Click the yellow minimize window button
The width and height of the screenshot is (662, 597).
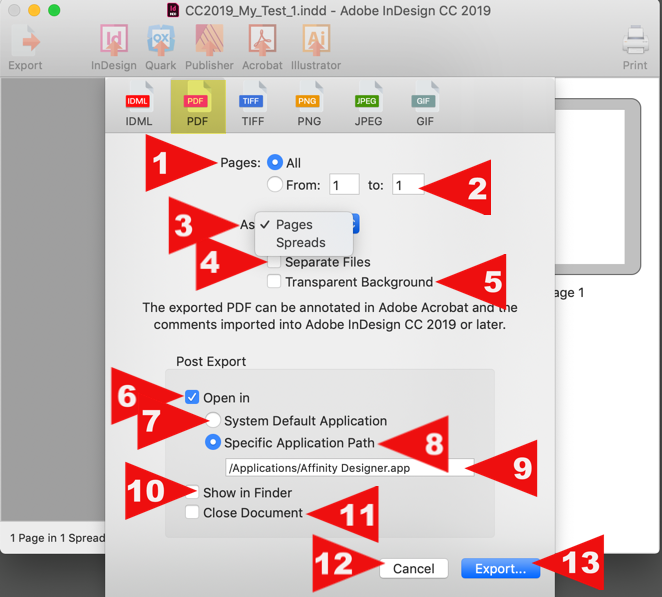click(x=34, y=10)
